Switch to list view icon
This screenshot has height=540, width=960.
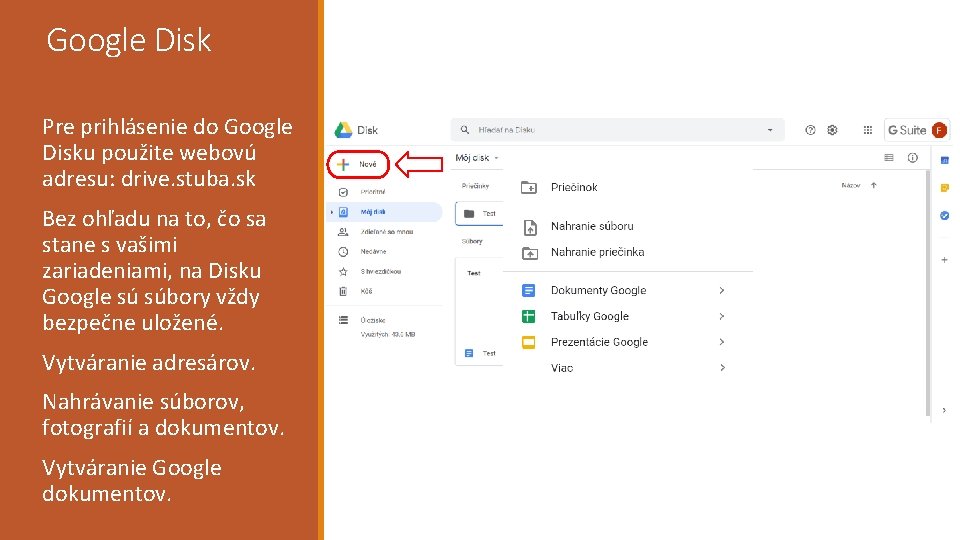(x=889, y=158)
